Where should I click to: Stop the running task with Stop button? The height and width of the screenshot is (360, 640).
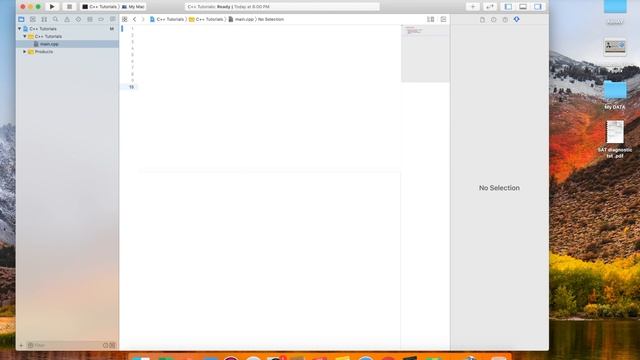(69, 7)
